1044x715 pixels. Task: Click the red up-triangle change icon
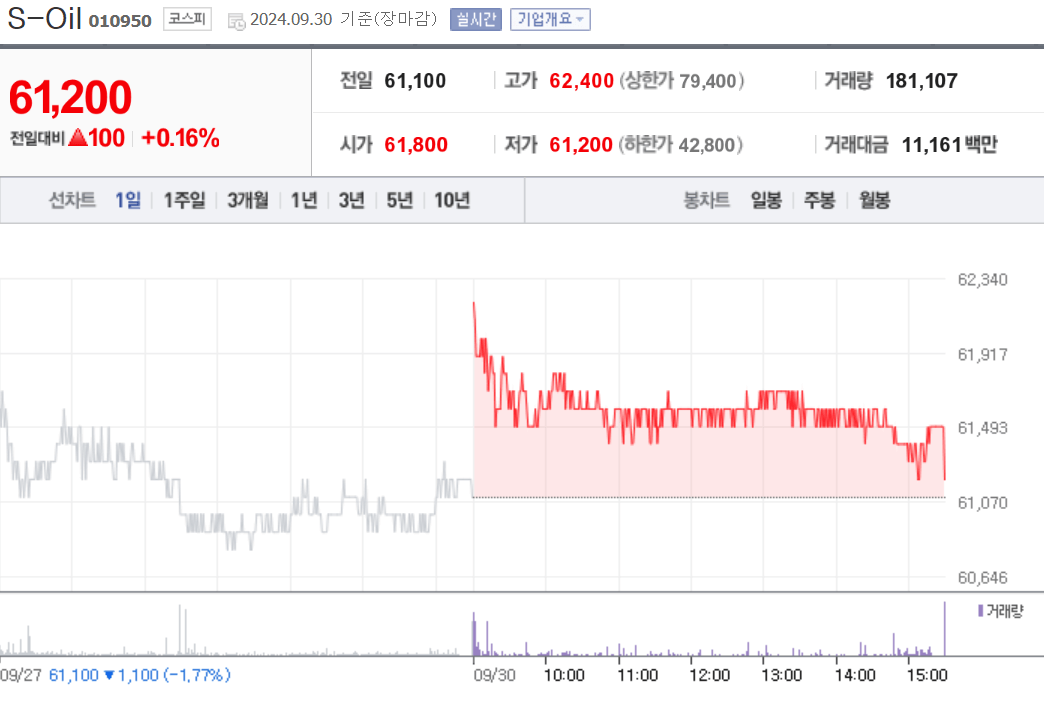[78, 138]
